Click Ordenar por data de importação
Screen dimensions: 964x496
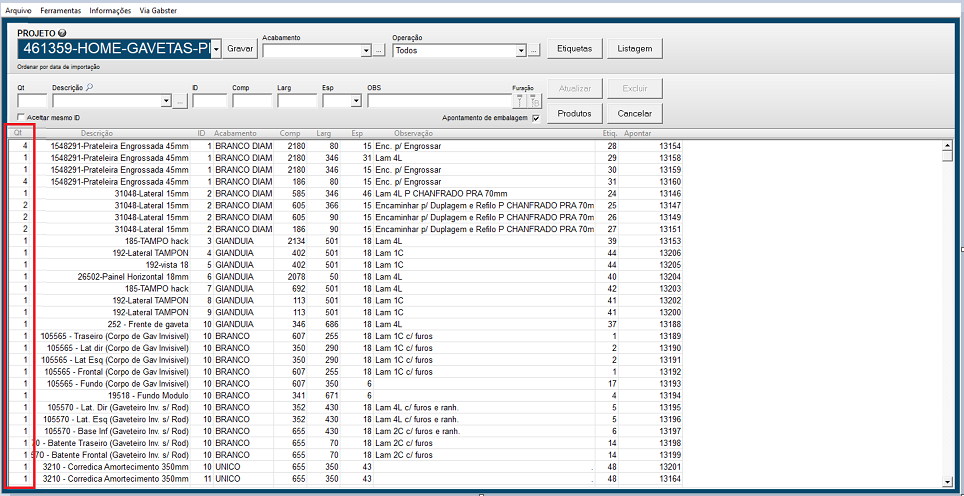click(58, 66)
